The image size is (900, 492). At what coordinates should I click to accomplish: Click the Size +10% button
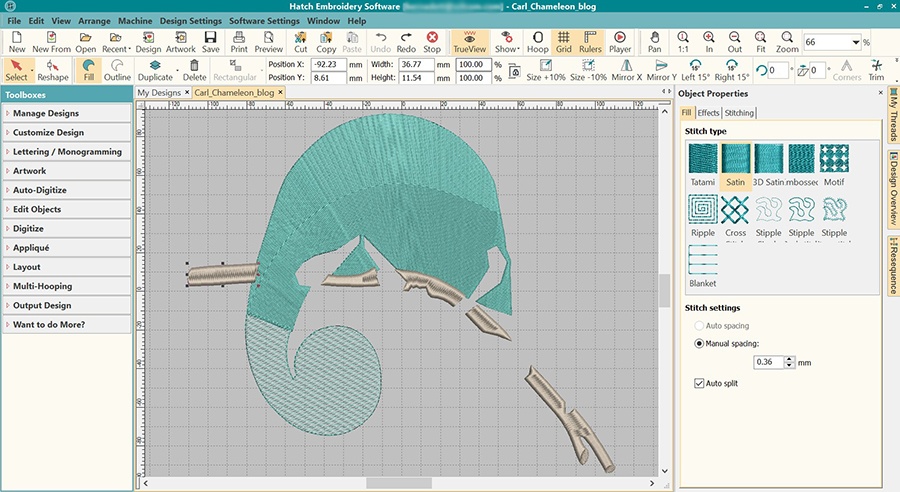(546, 70)
